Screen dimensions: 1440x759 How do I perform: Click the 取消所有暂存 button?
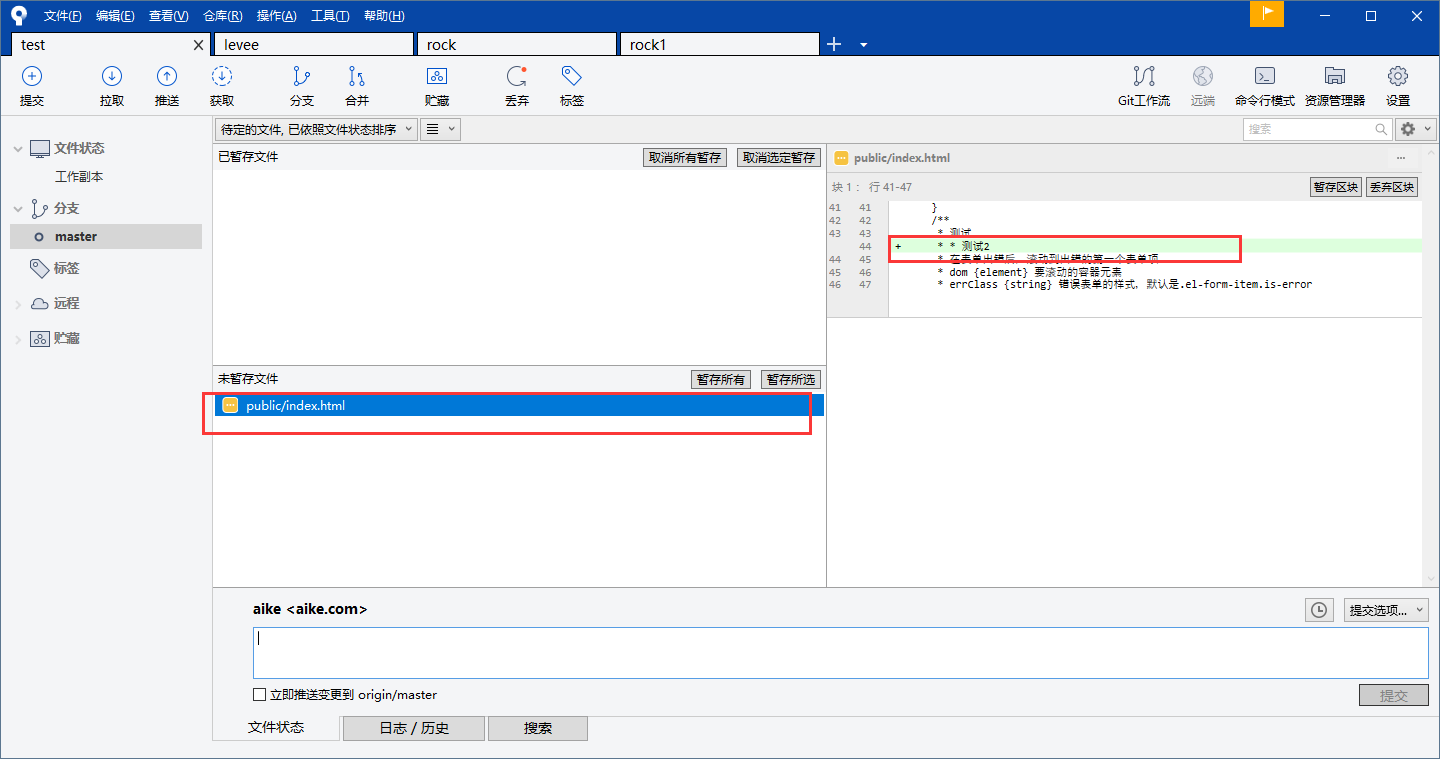coord(685,158)
